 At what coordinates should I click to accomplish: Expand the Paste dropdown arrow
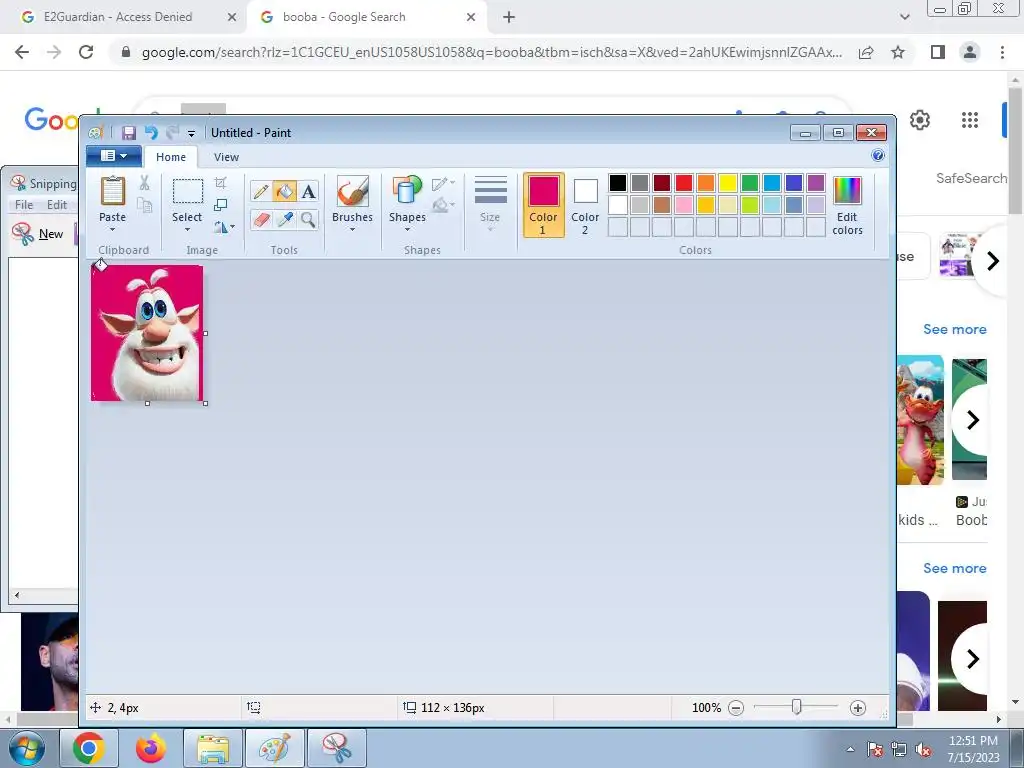(112, 229)
